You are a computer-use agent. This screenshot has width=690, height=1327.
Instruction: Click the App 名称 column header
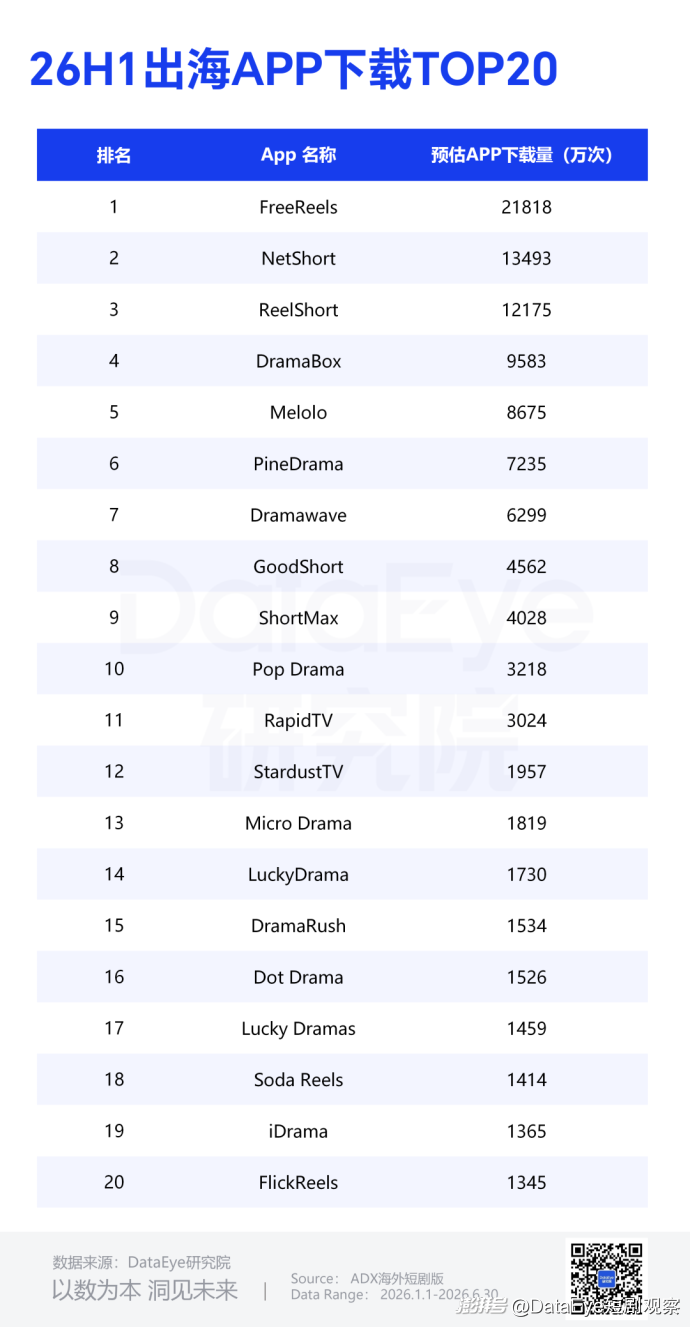click(298, 155)
